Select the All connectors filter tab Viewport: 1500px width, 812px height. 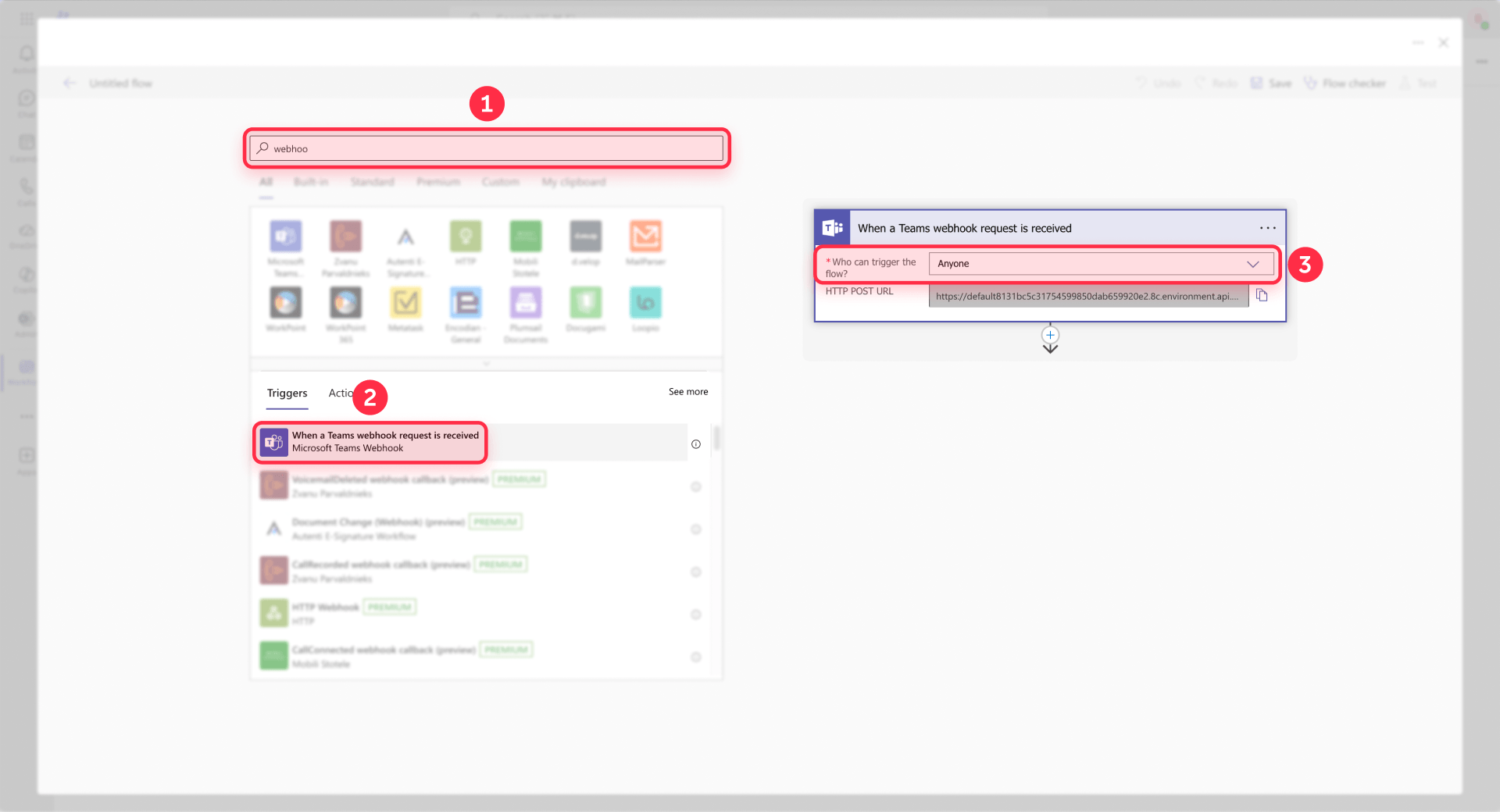pyautogui.click(x=266, y=182)
